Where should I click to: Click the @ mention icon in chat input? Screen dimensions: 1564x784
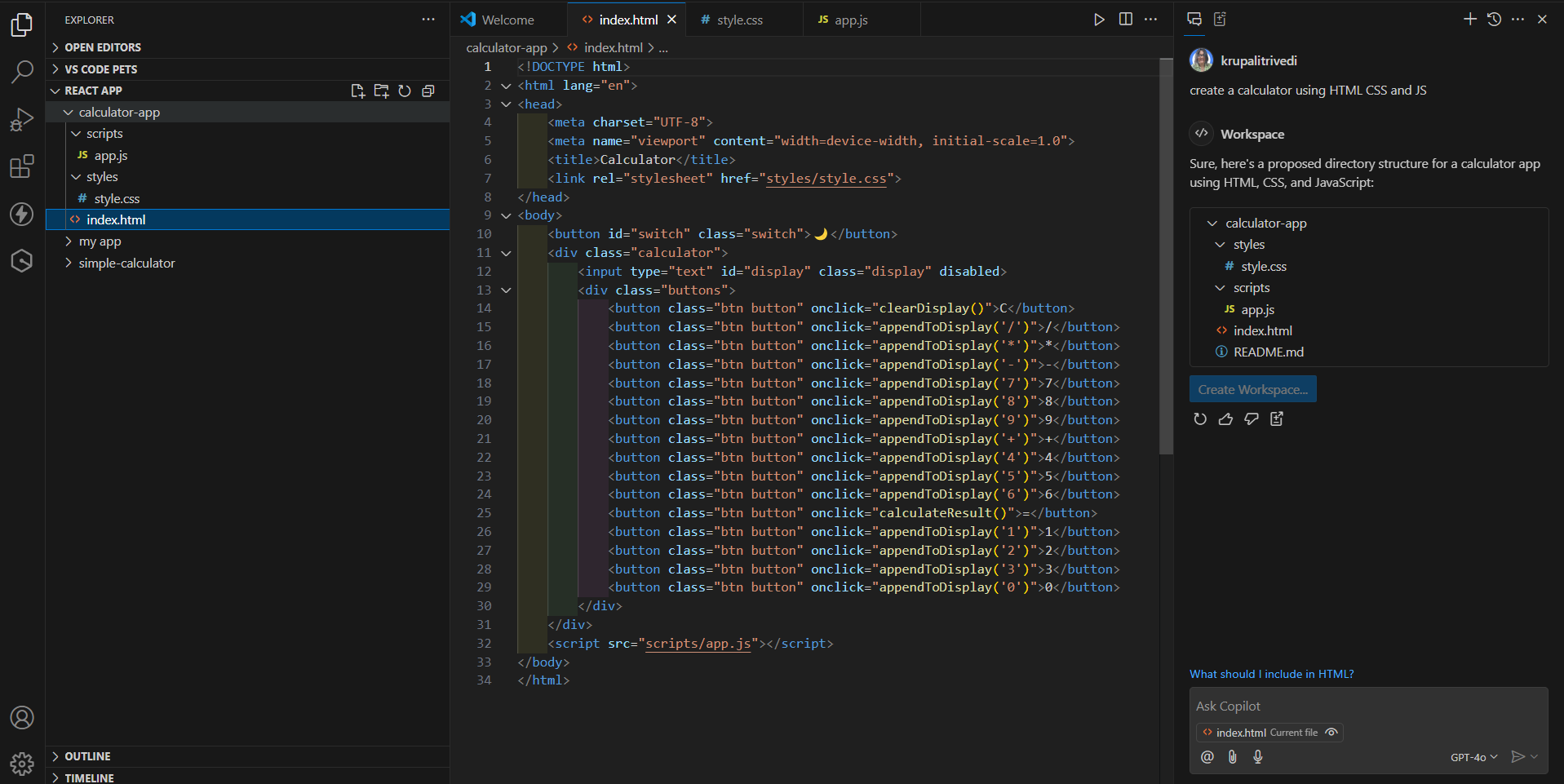point(1207,757)
